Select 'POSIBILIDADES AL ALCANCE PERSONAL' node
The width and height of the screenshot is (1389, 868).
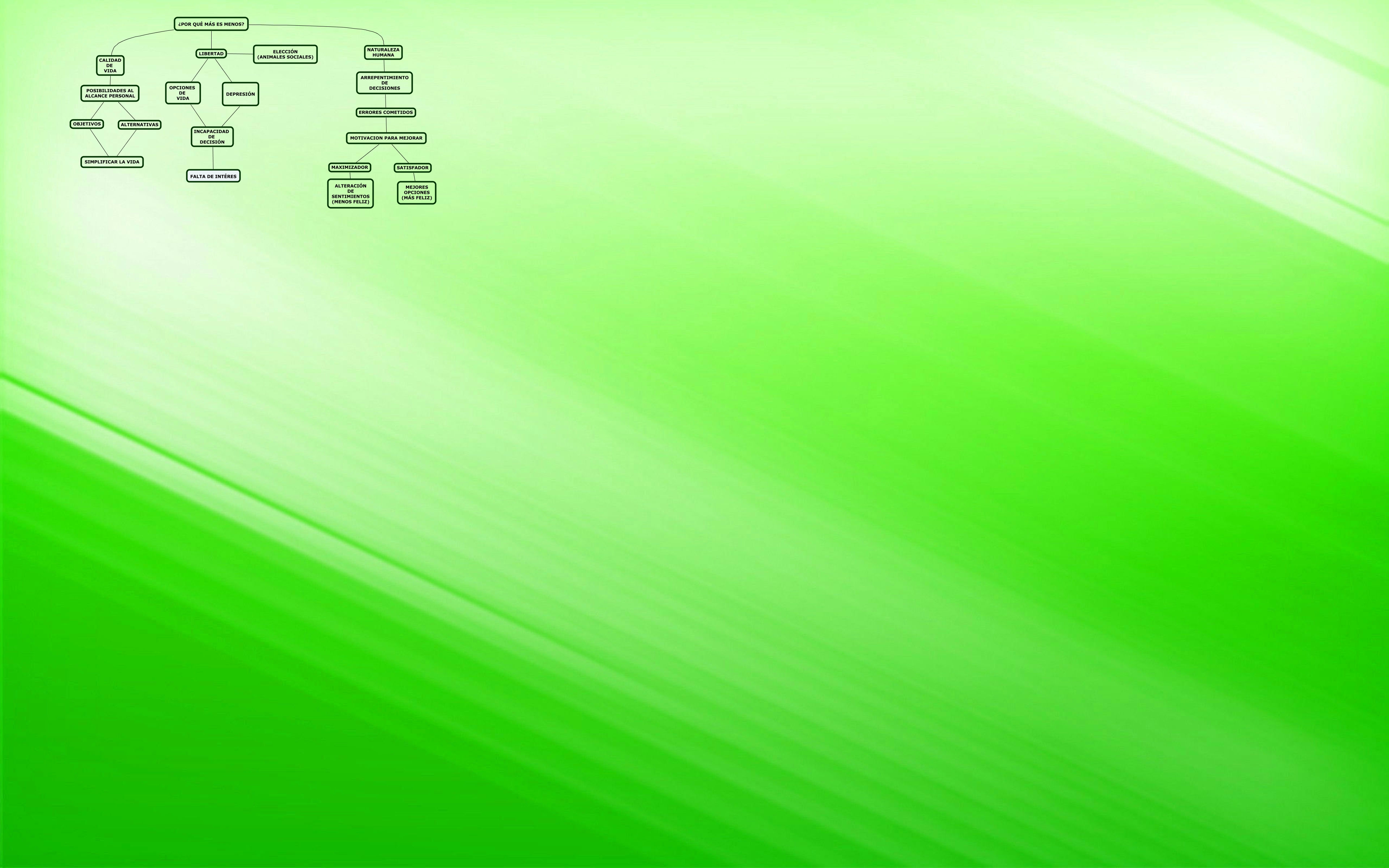click(x=110, y=93)
